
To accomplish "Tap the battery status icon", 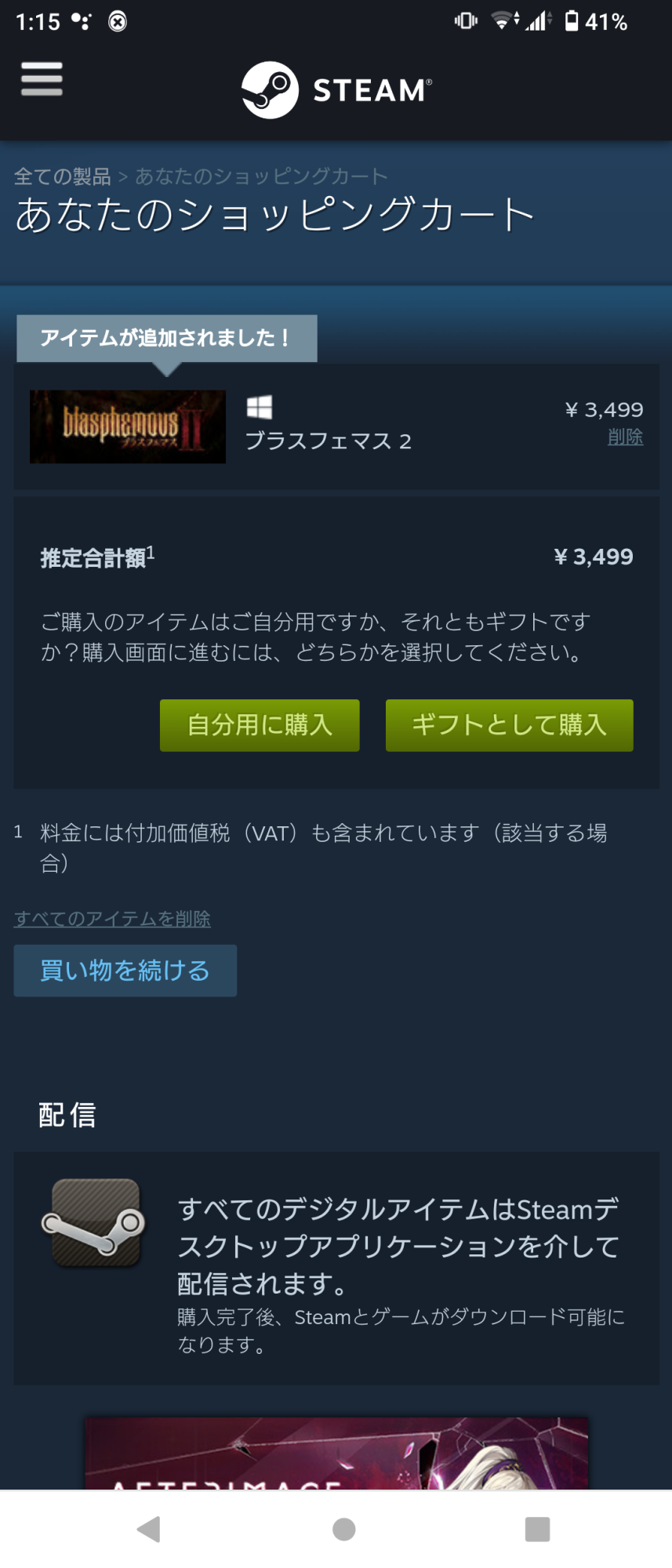I will tap(572, 21).
